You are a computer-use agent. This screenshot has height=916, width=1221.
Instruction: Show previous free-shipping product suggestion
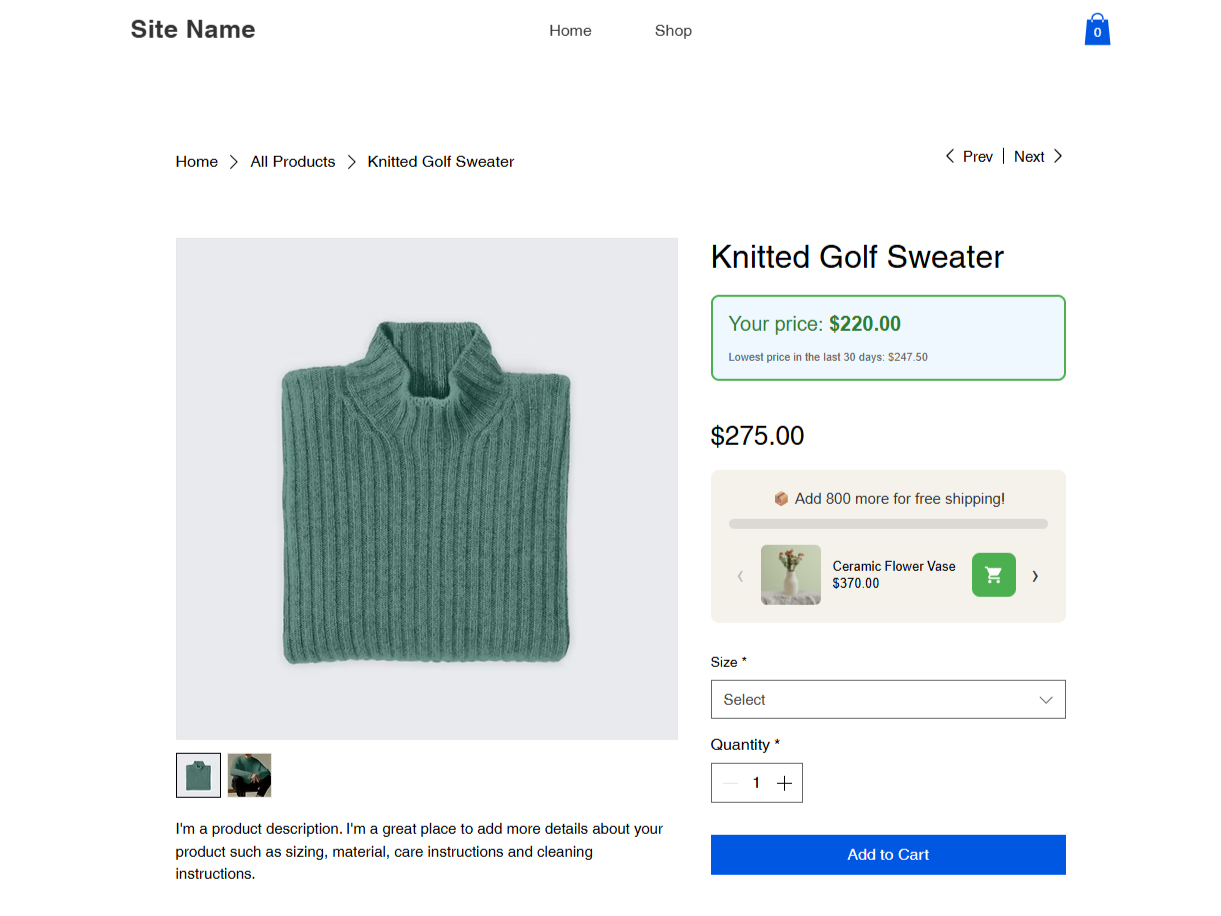[740, 576]
